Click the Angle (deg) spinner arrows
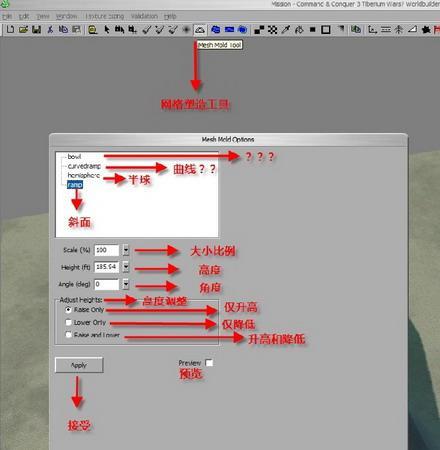This screenshot has width=440, height=450. point(126,284)
